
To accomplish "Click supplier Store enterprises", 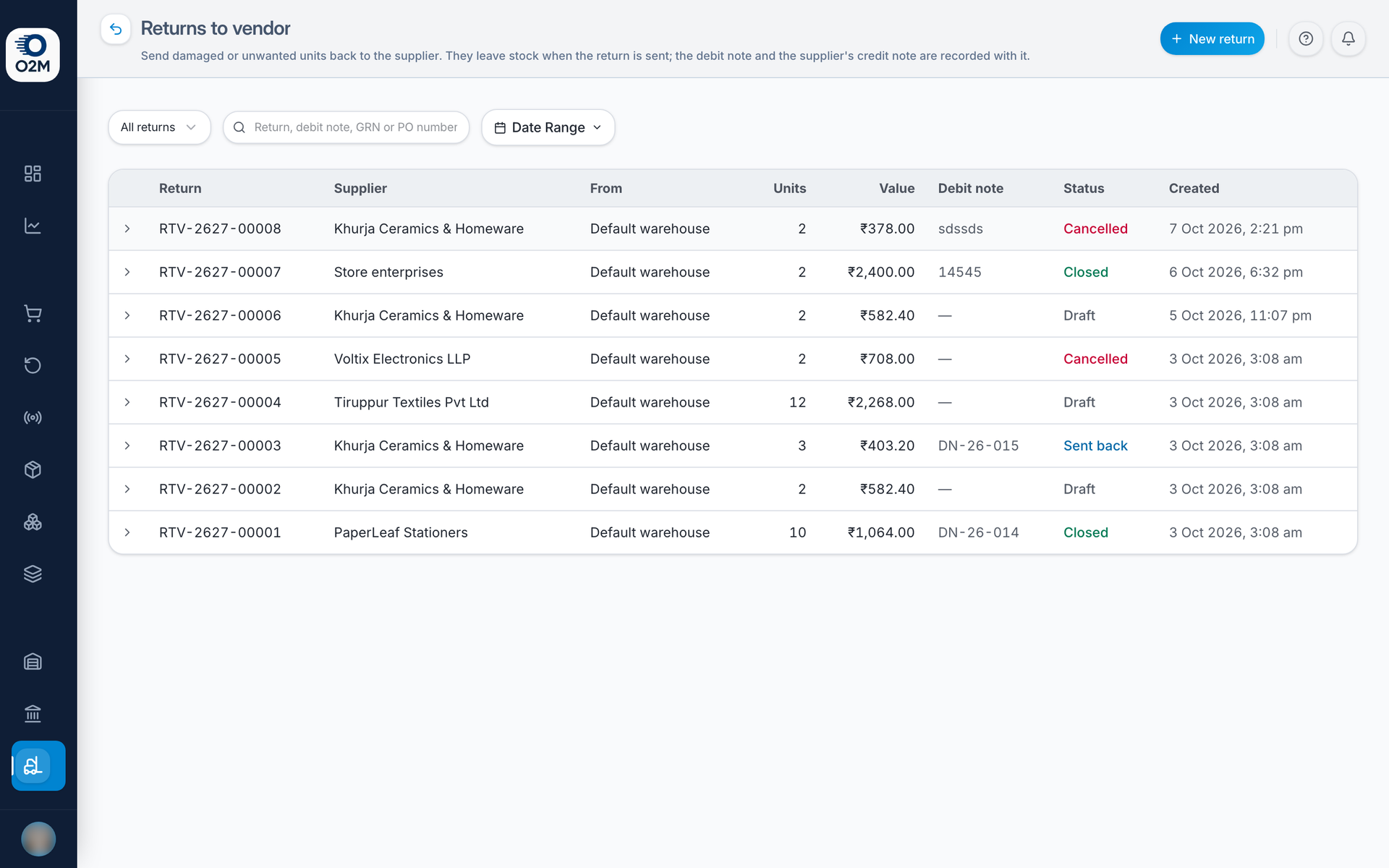I will pos(388,272).
